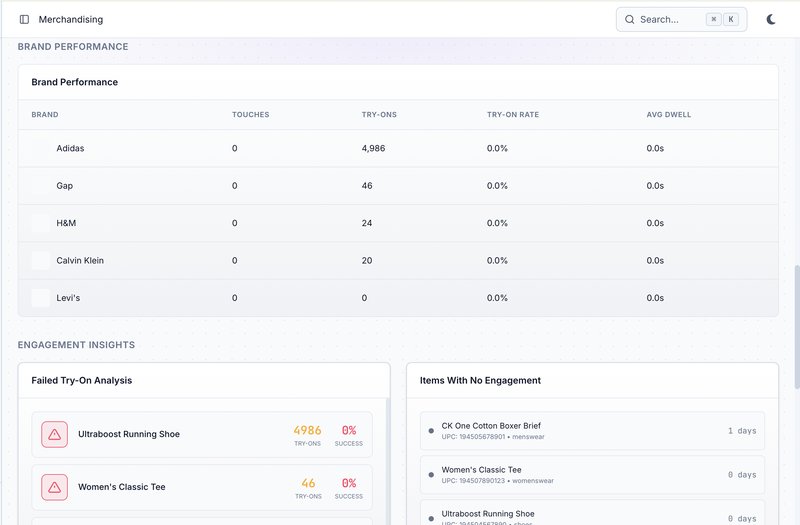Click the Merchandising page title
The height and width of the screenshot is (525, 800).
71,19
